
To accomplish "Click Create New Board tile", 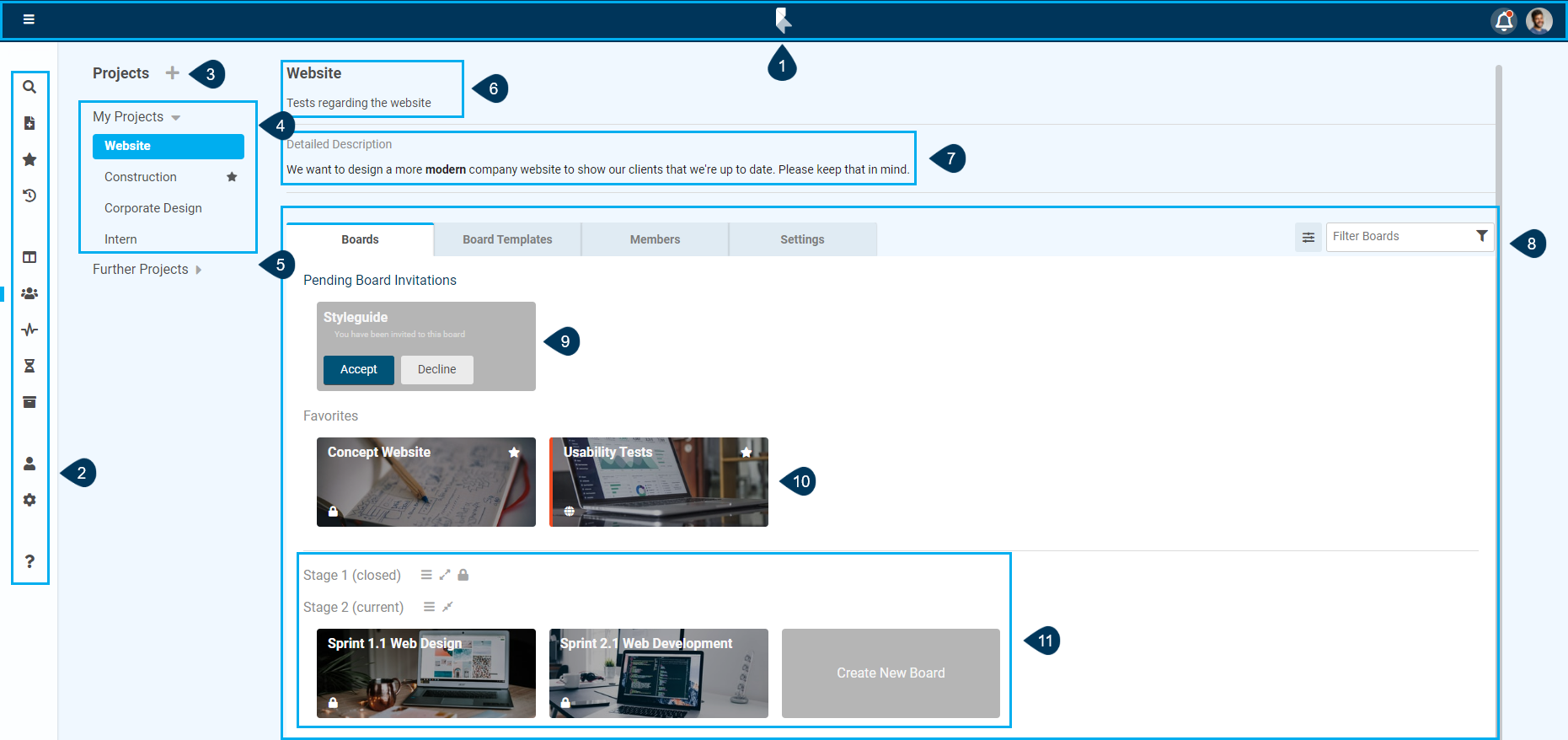I will pyautogui.click(x=891, y=673).
